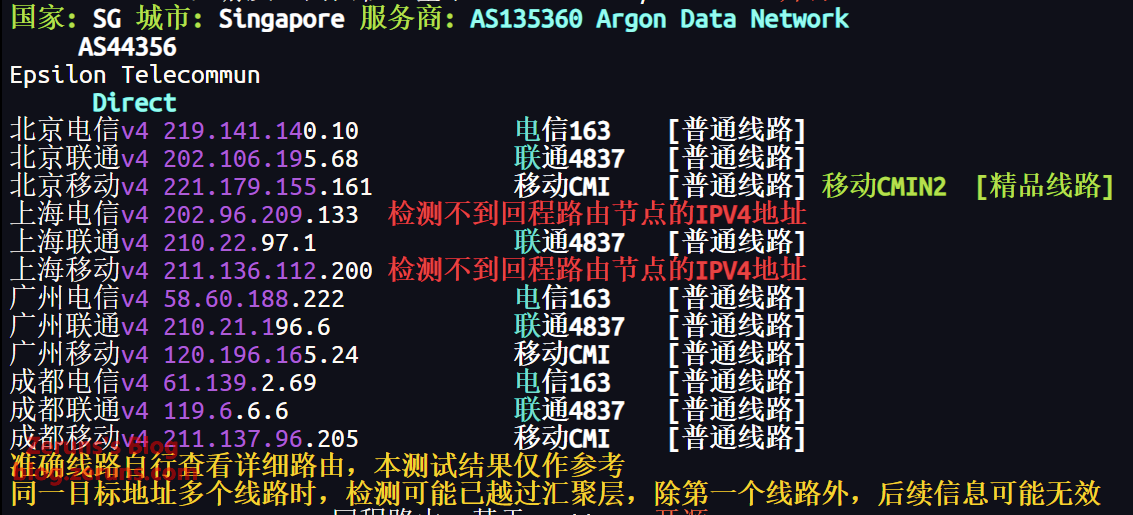Viewport: 1133px width, 515px height.
Task: Click the red error text on 上海电信 row
Action: [x=597, y=214]
